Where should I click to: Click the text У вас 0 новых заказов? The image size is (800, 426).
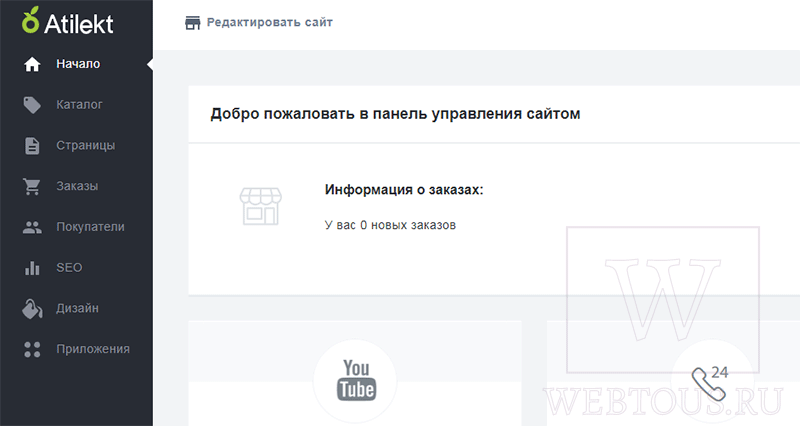click(390, 225)
